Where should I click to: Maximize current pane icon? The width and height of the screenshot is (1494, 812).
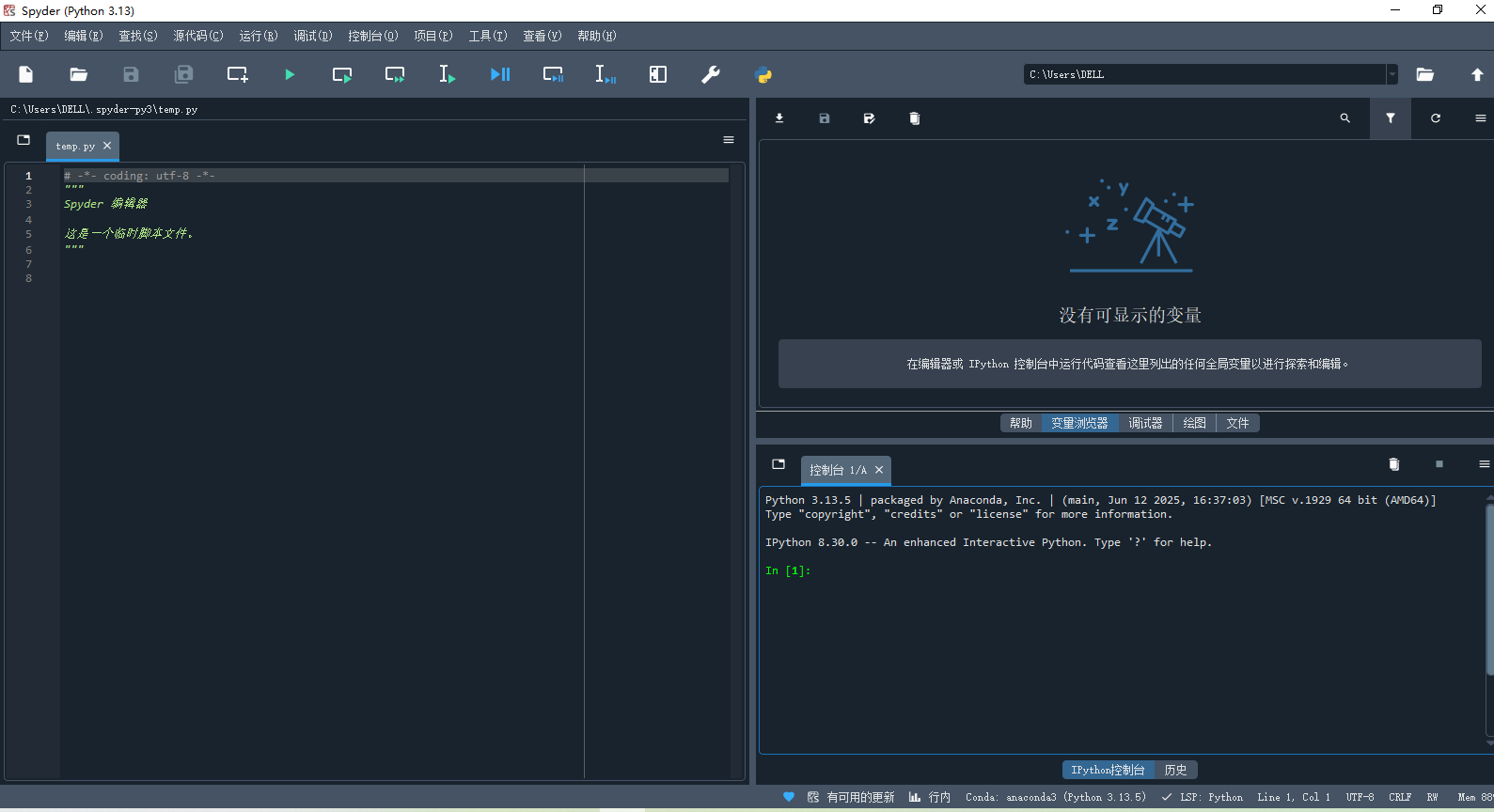click(658, 74)
